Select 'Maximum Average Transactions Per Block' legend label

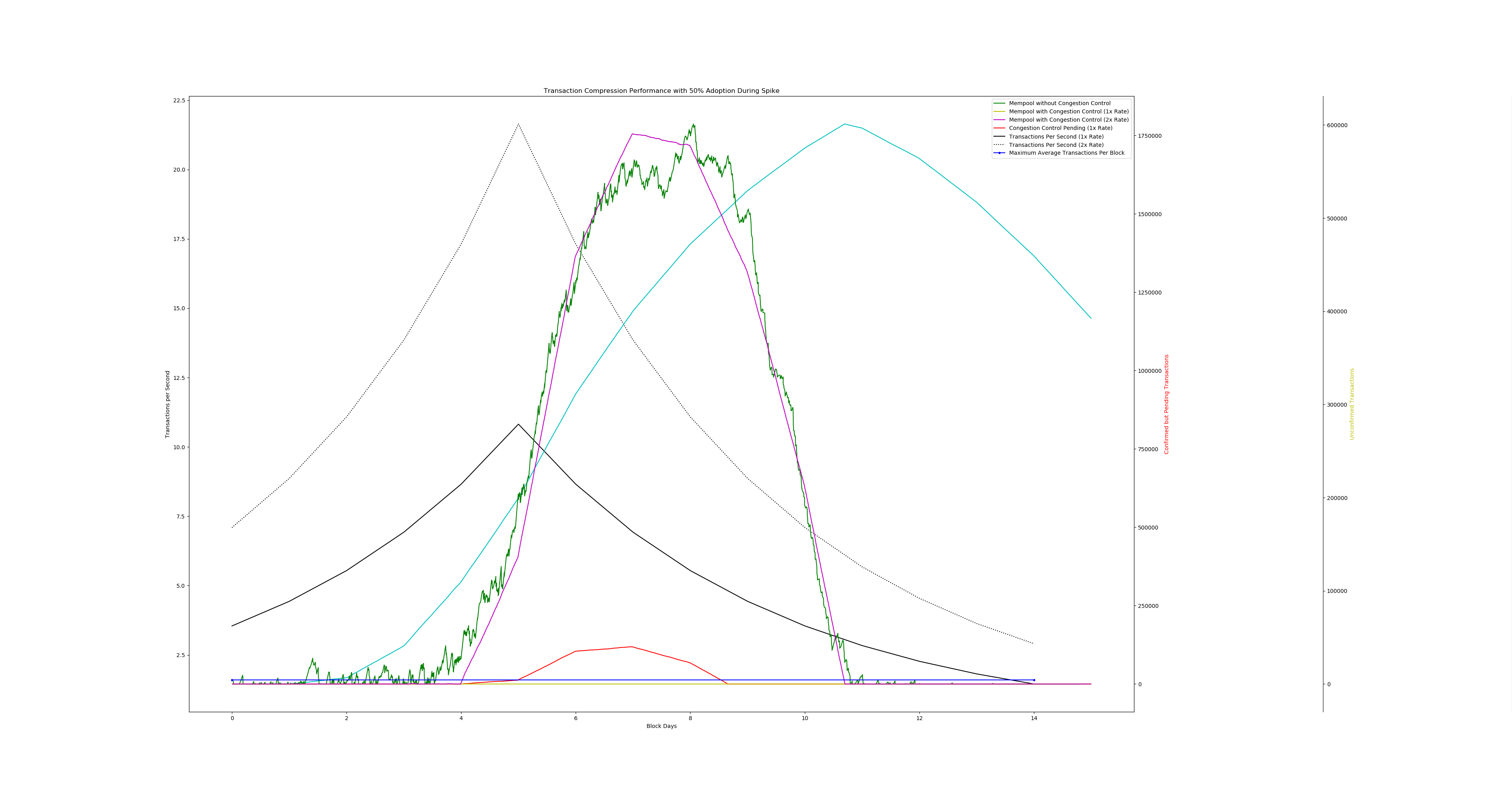[x=1067, y=153]
